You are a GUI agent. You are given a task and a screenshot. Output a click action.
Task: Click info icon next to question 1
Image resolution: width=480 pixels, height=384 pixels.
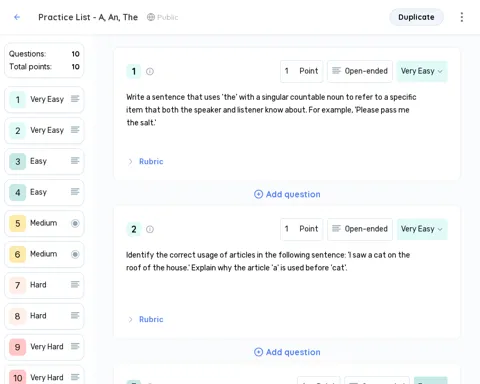click(150, 71)
